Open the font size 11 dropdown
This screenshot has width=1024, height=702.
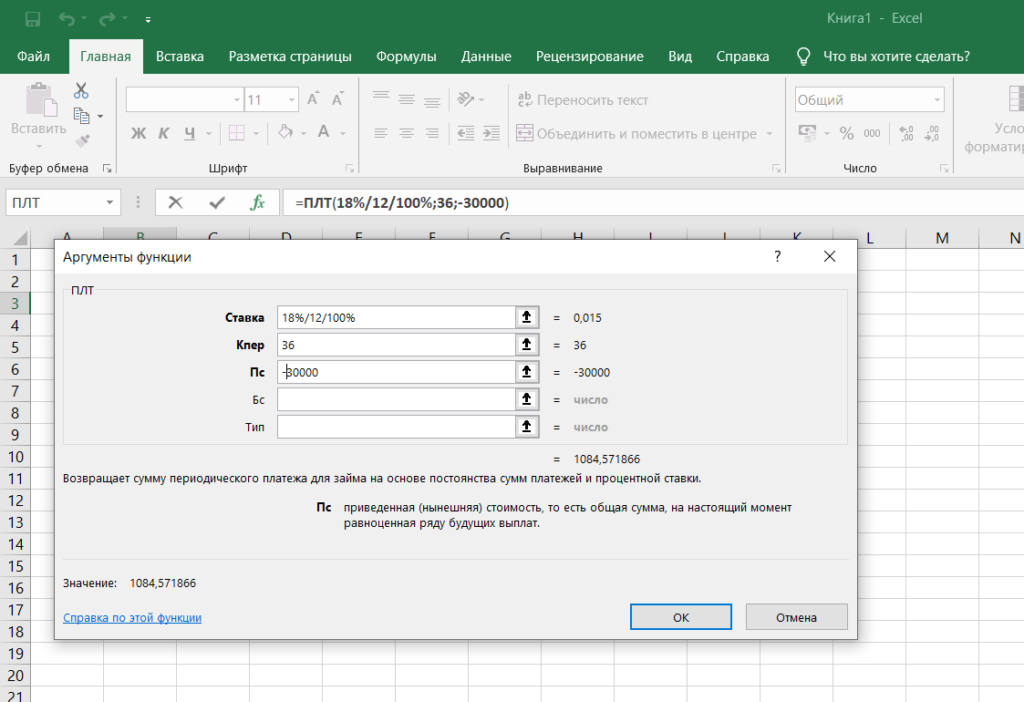[291, 100]
